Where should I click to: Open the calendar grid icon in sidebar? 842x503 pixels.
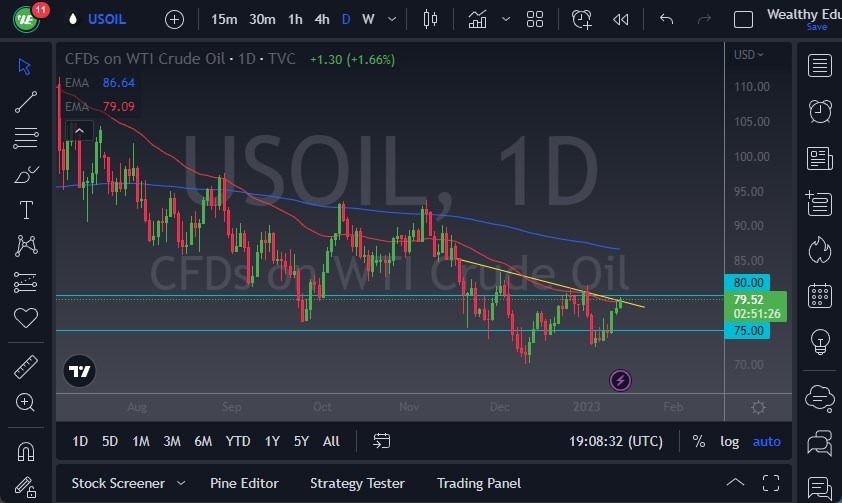tap(820, 296)
